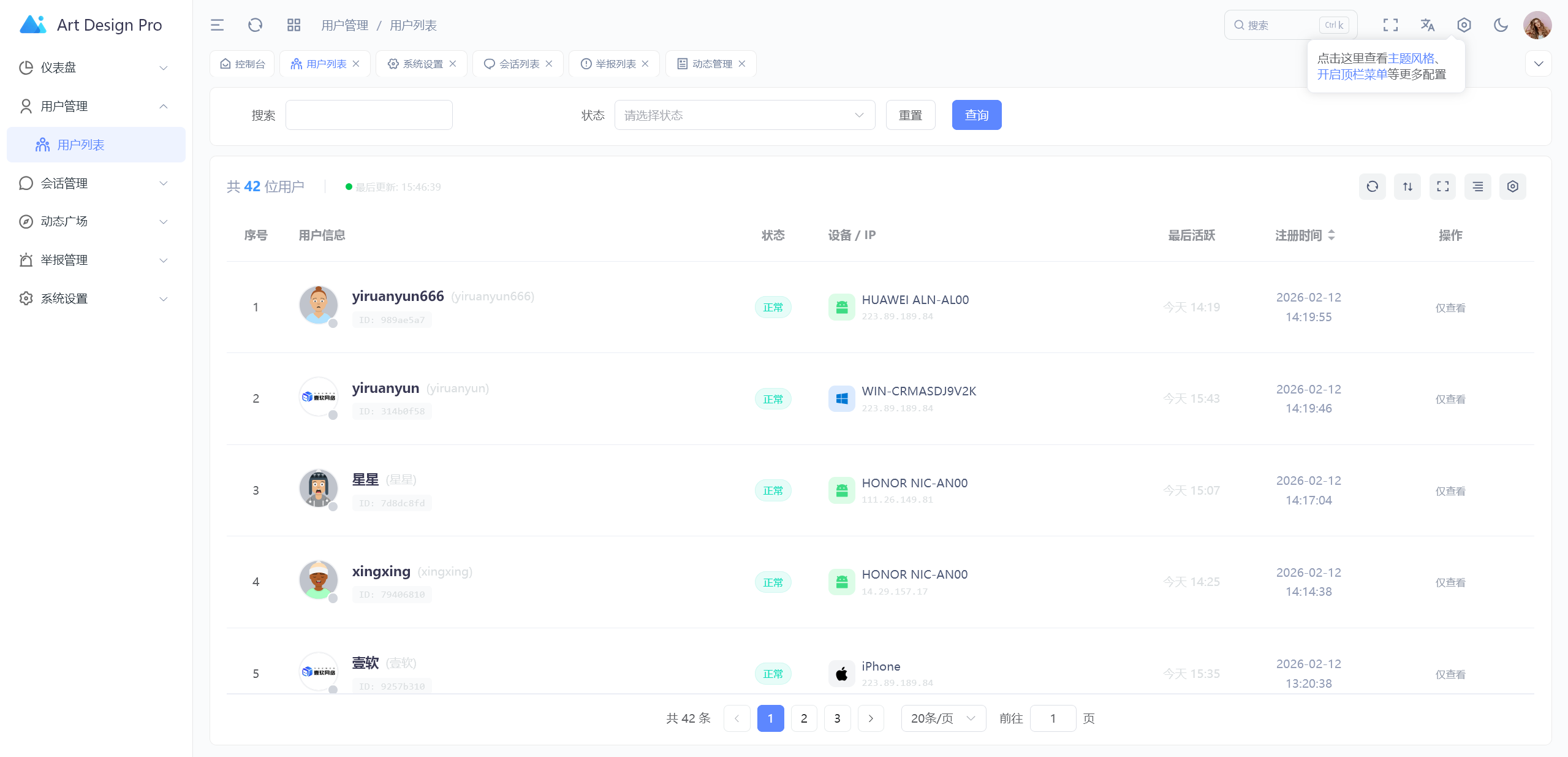Image resolution: width=1568 pixels, height=757 pixels.
Task: Select the 举报列表 tab
Action: tap(615, 64)
